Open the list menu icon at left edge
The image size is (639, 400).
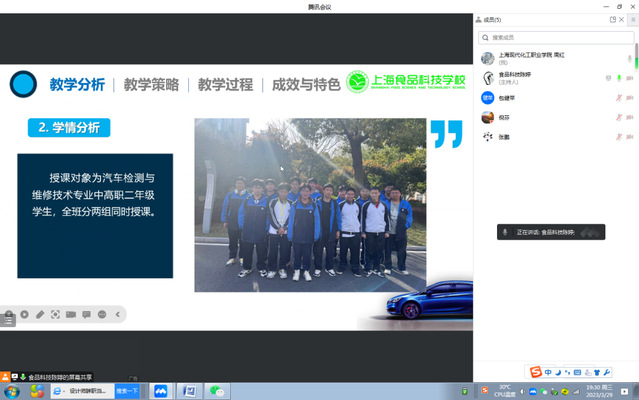point(8,321)
